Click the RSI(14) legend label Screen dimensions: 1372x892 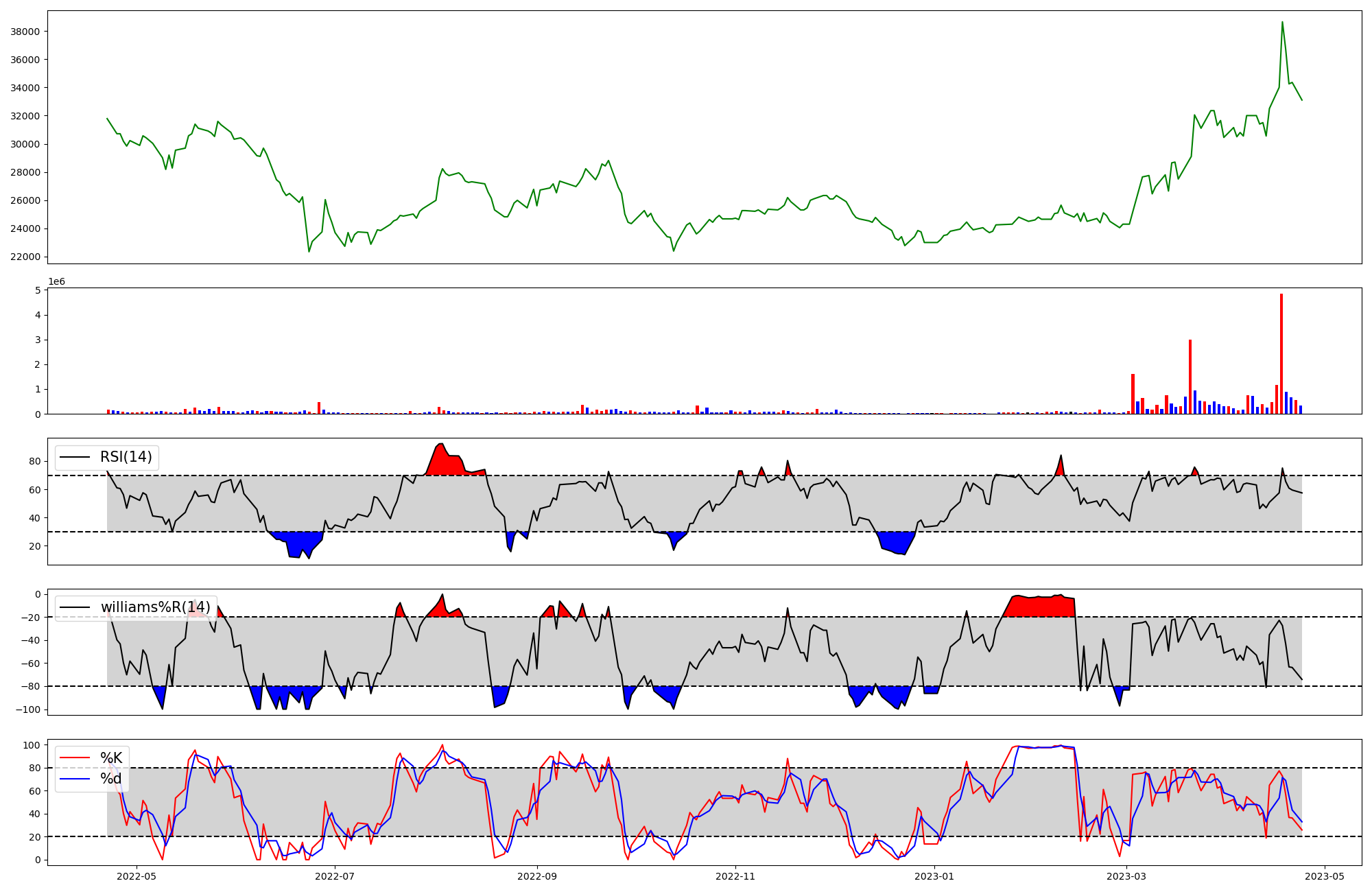(x=126, y=457)
